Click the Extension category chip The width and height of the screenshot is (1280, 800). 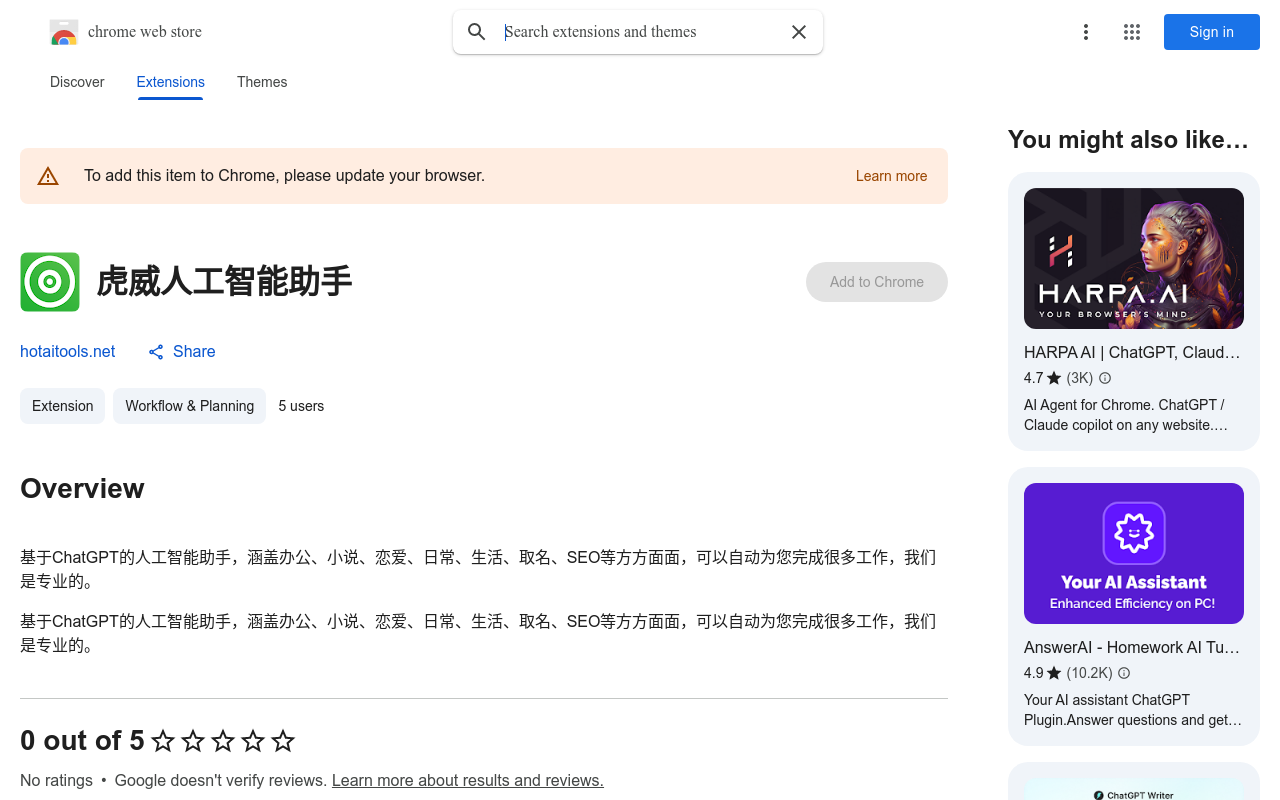point(62,406)
